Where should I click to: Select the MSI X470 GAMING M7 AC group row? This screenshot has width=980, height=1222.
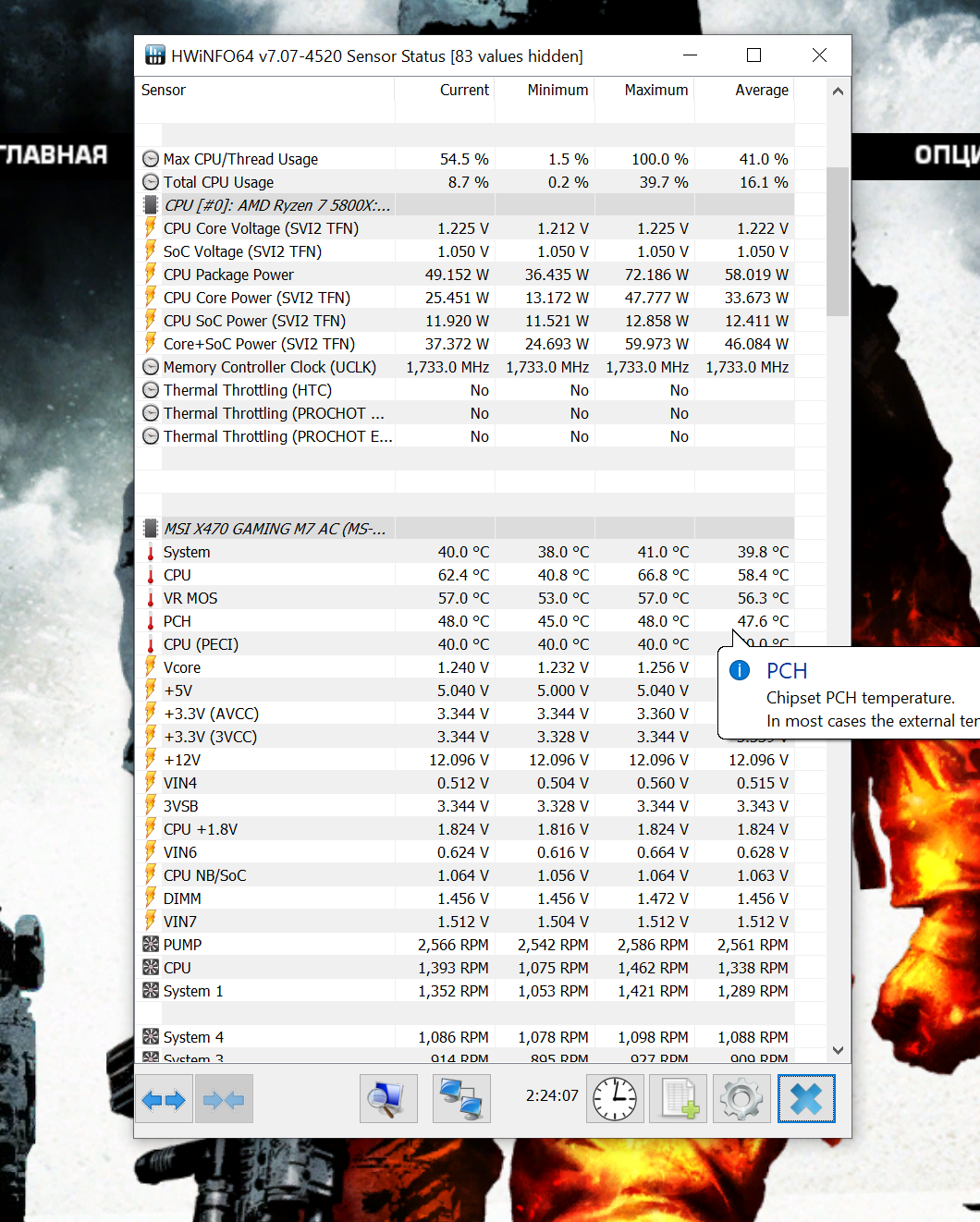464,529
